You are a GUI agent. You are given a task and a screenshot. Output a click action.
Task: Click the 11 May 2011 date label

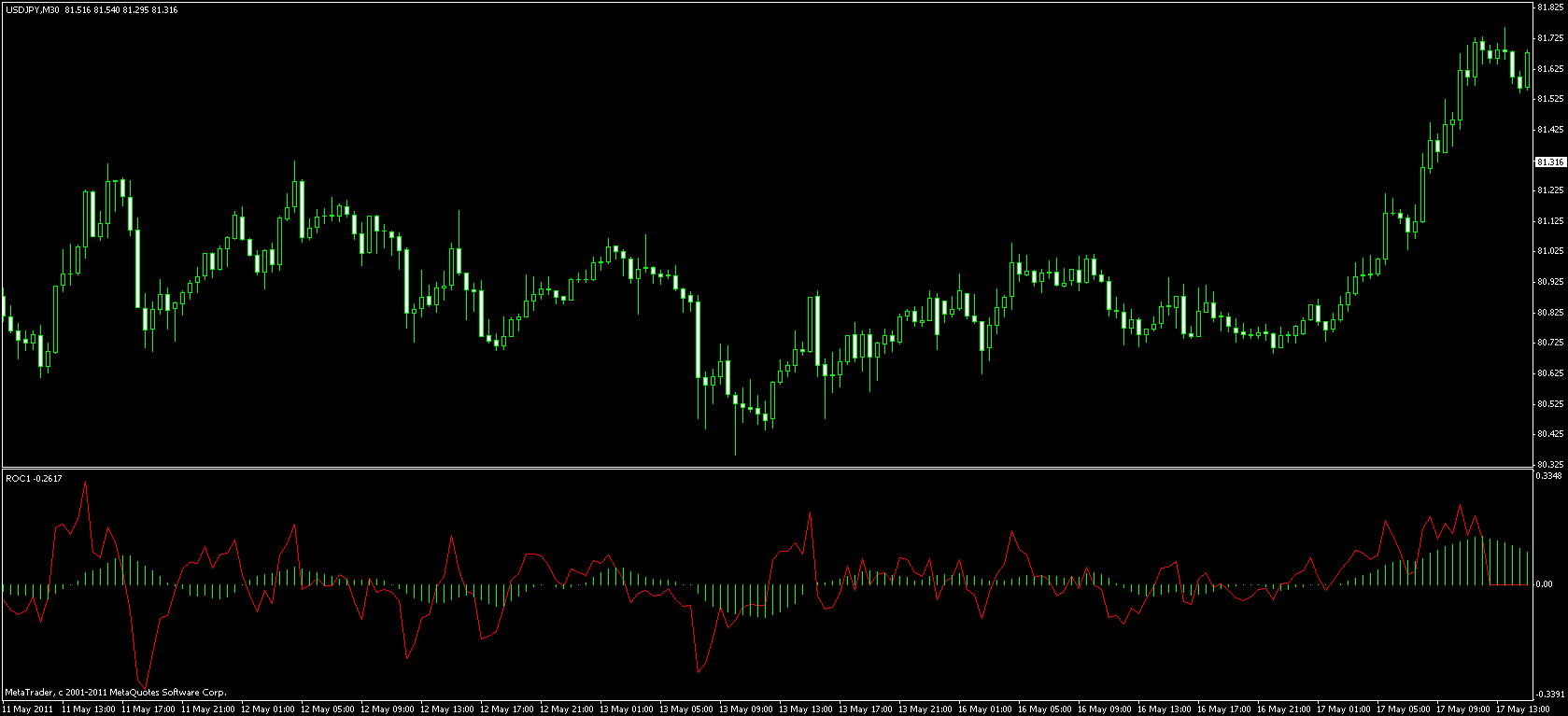pyautogui.click(x=25, y=709)
